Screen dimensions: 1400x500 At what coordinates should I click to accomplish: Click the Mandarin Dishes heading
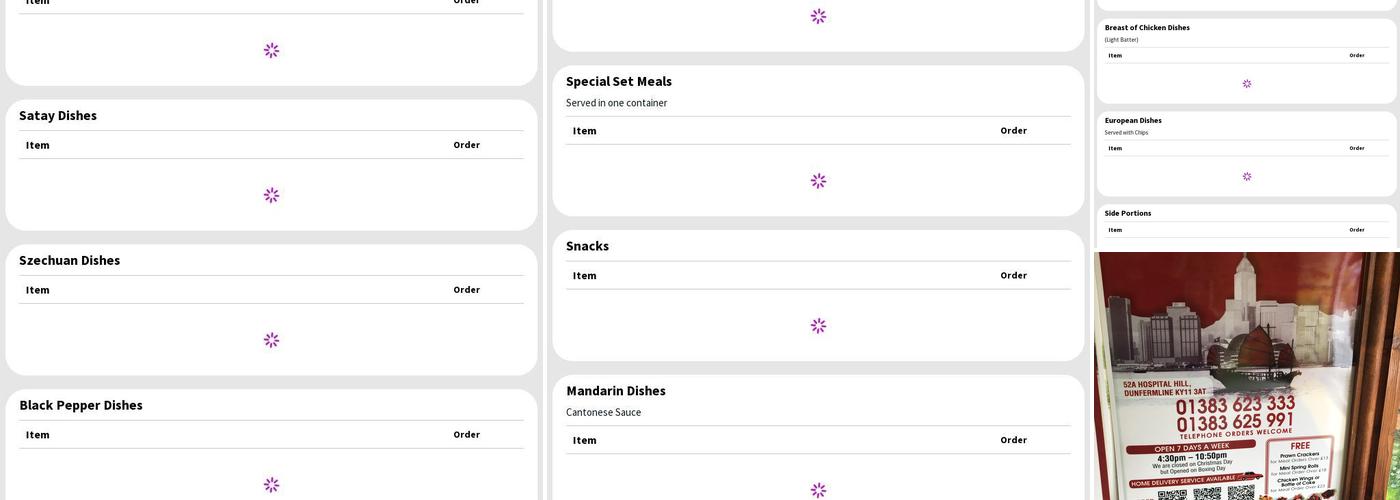click(616, 391)
